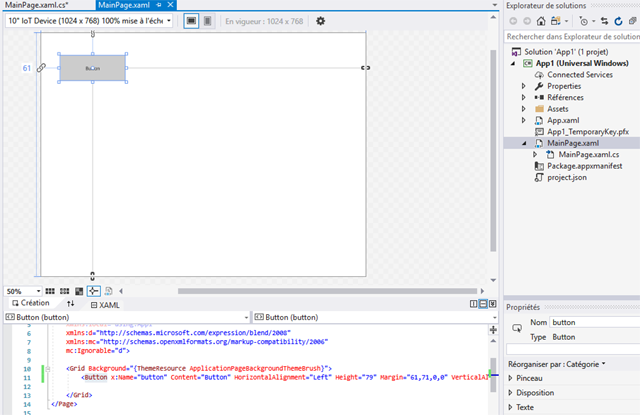Click the search box in Solution Explorer

click(572, 37)
